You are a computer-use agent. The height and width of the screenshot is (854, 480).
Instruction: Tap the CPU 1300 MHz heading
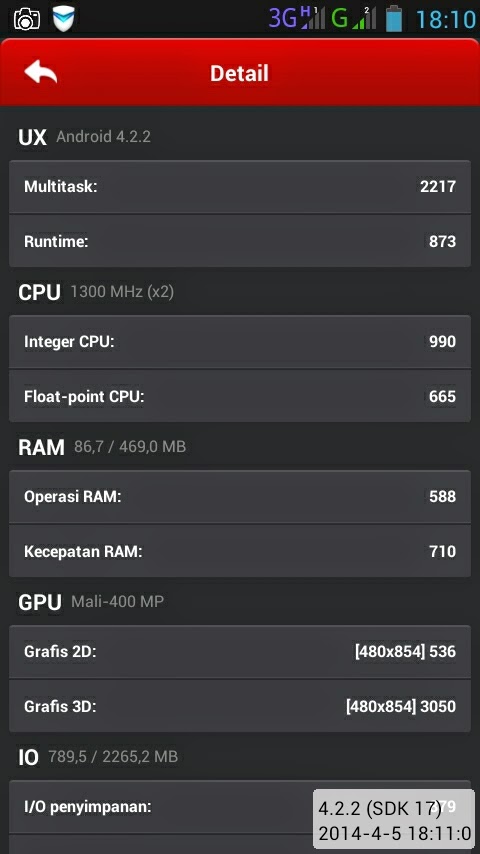tap(96, 292)
